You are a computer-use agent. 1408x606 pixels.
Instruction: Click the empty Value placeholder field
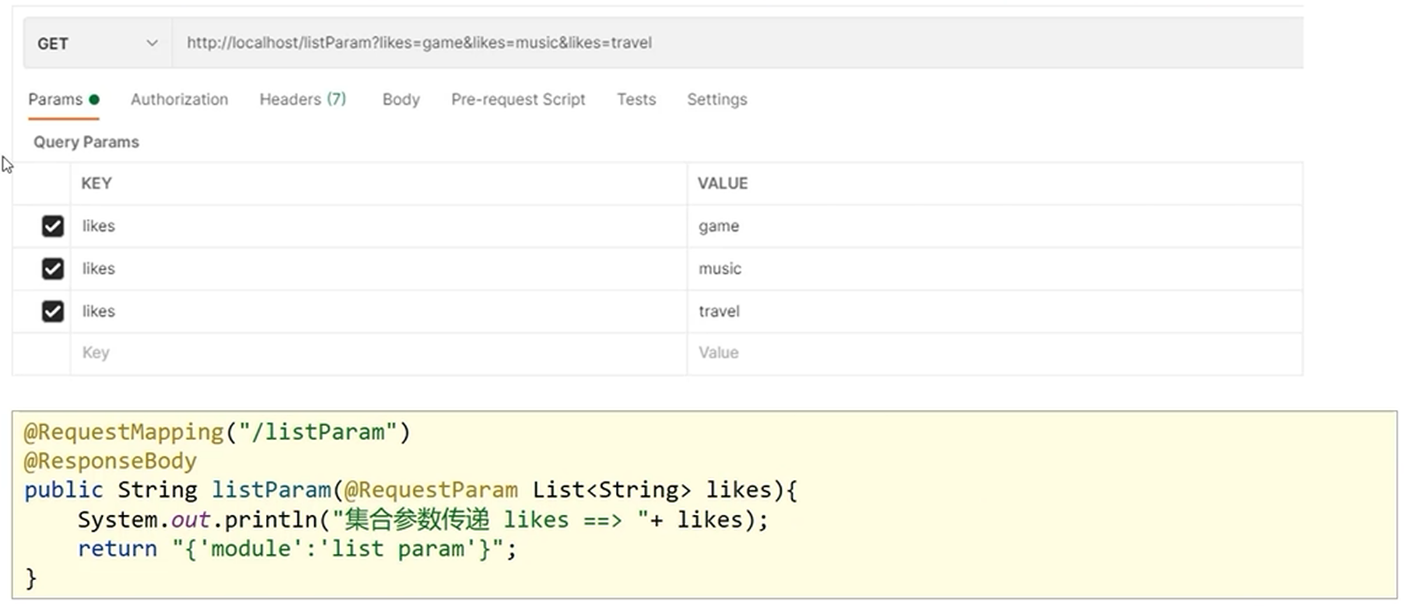[995, 353]
